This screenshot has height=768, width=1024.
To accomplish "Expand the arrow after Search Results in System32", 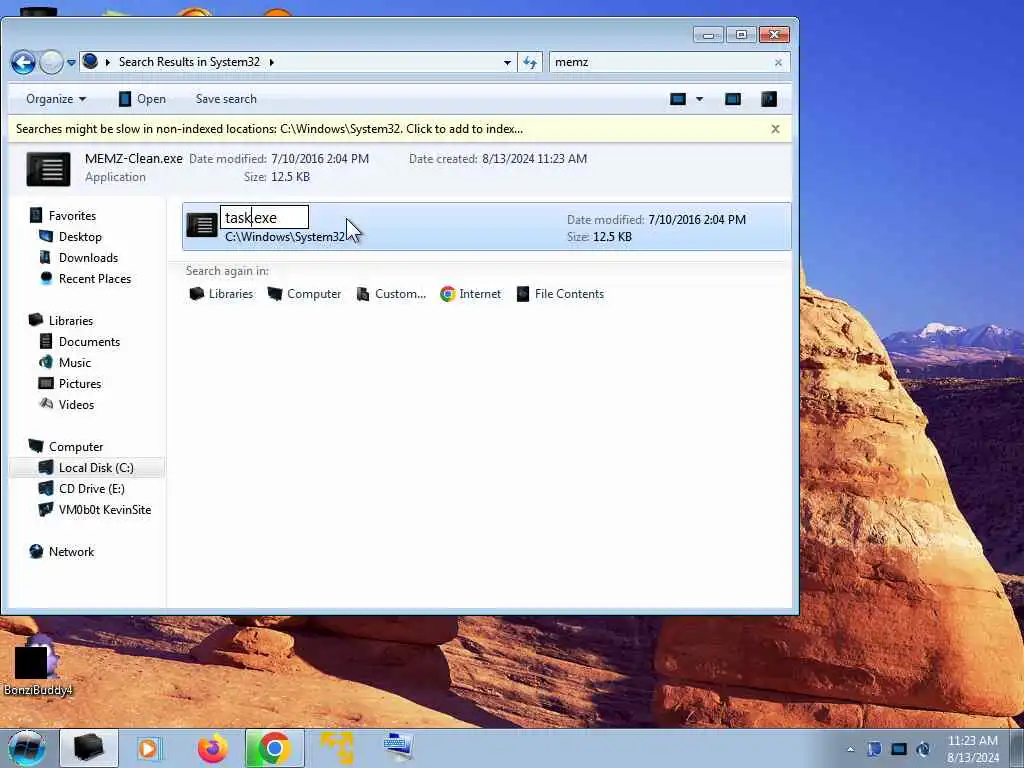I will coord(272,62).
